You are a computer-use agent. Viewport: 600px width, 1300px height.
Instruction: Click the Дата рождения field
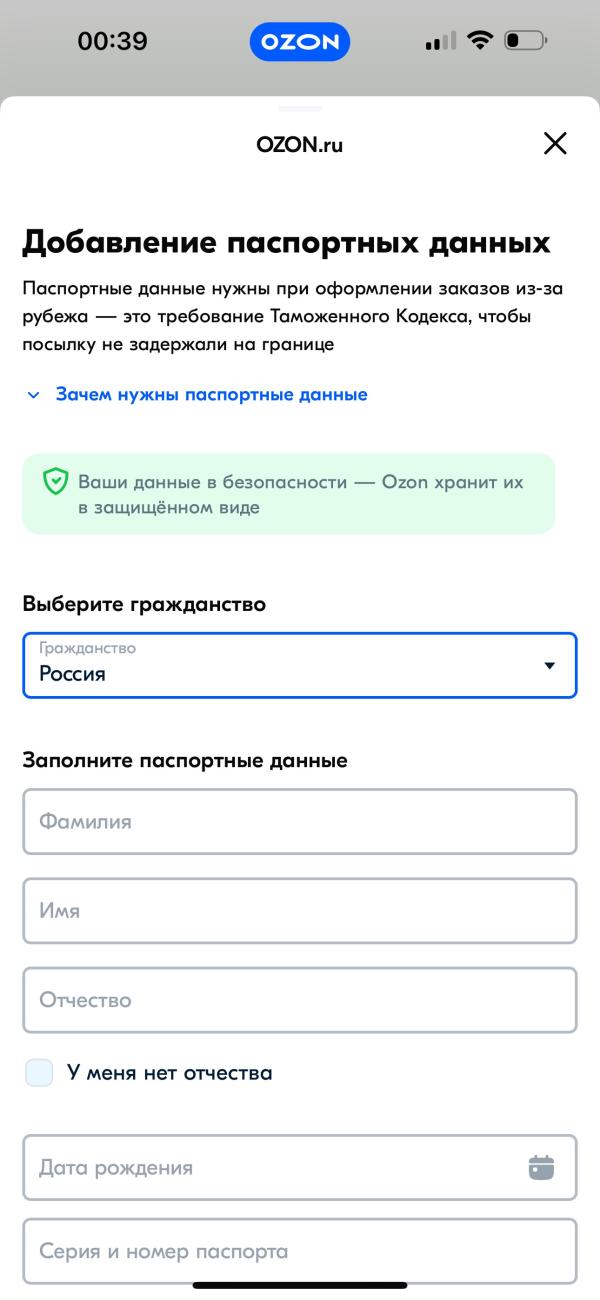click(270, 1167)
